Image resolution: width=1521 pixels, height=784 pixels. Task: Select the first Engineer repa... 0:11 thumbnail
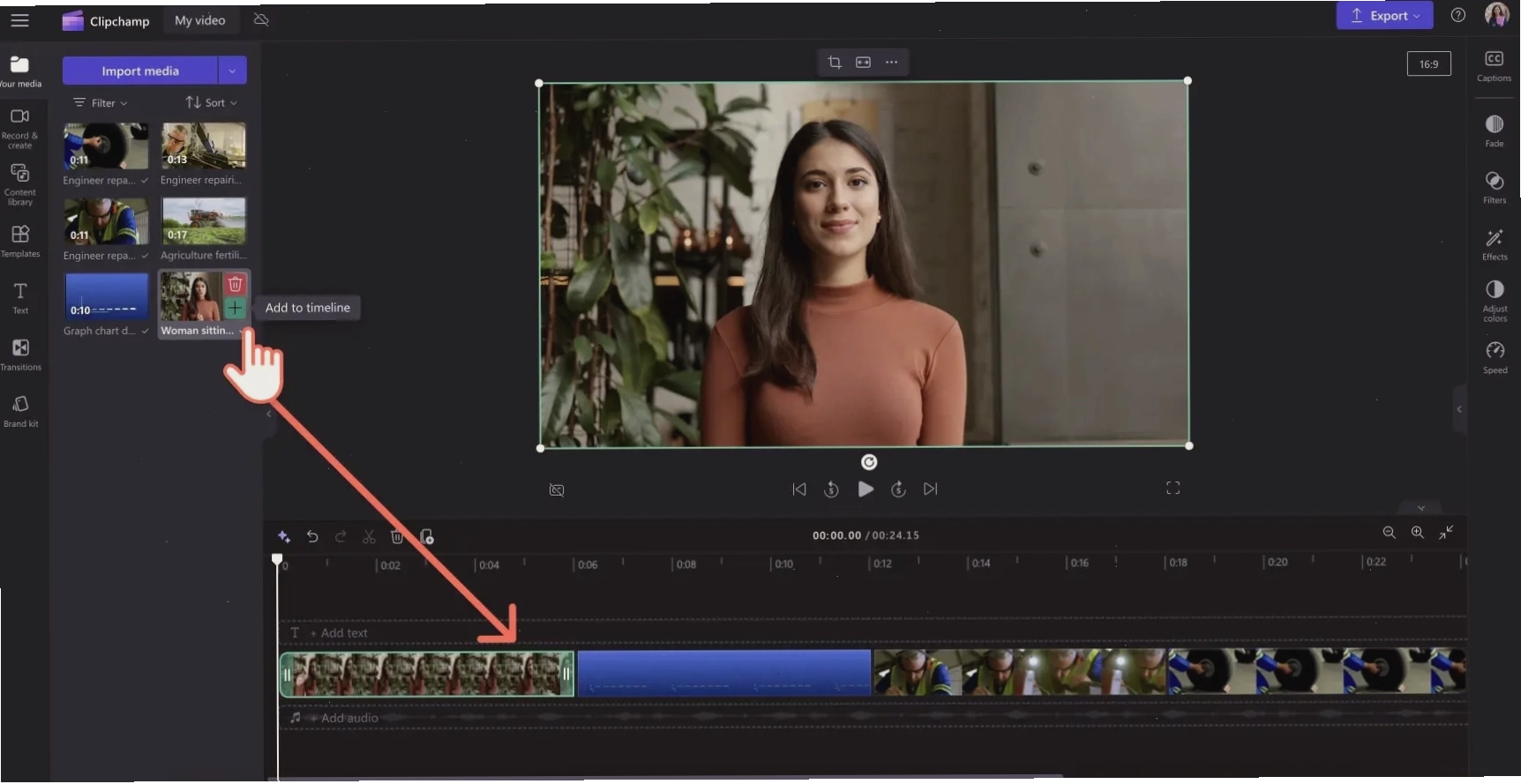point(106,146)
